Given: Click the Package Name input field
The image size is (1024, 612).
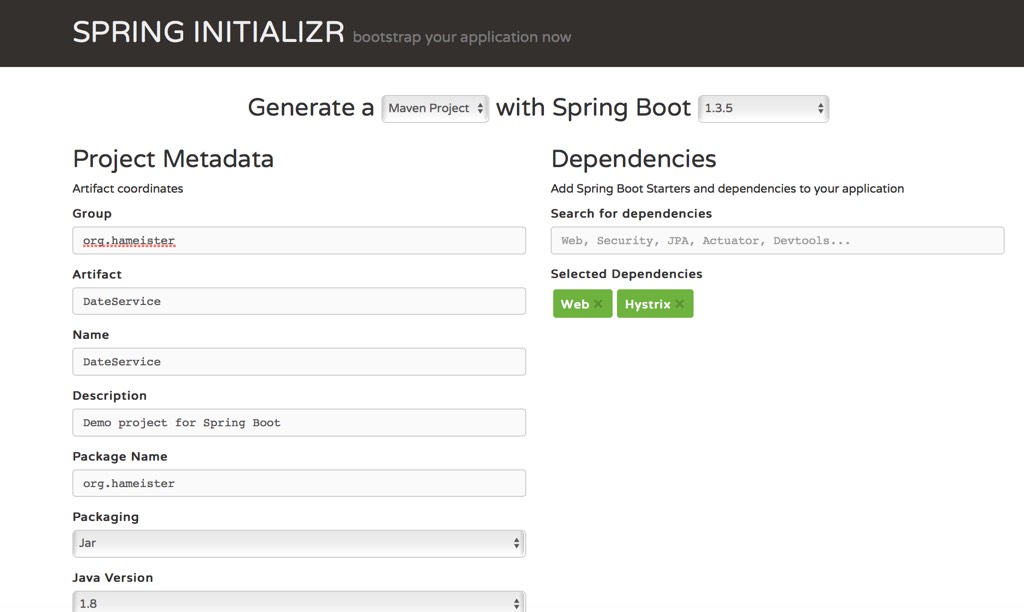Looking at the screenshot, I should pyautogui.click(x=299, y=483).
